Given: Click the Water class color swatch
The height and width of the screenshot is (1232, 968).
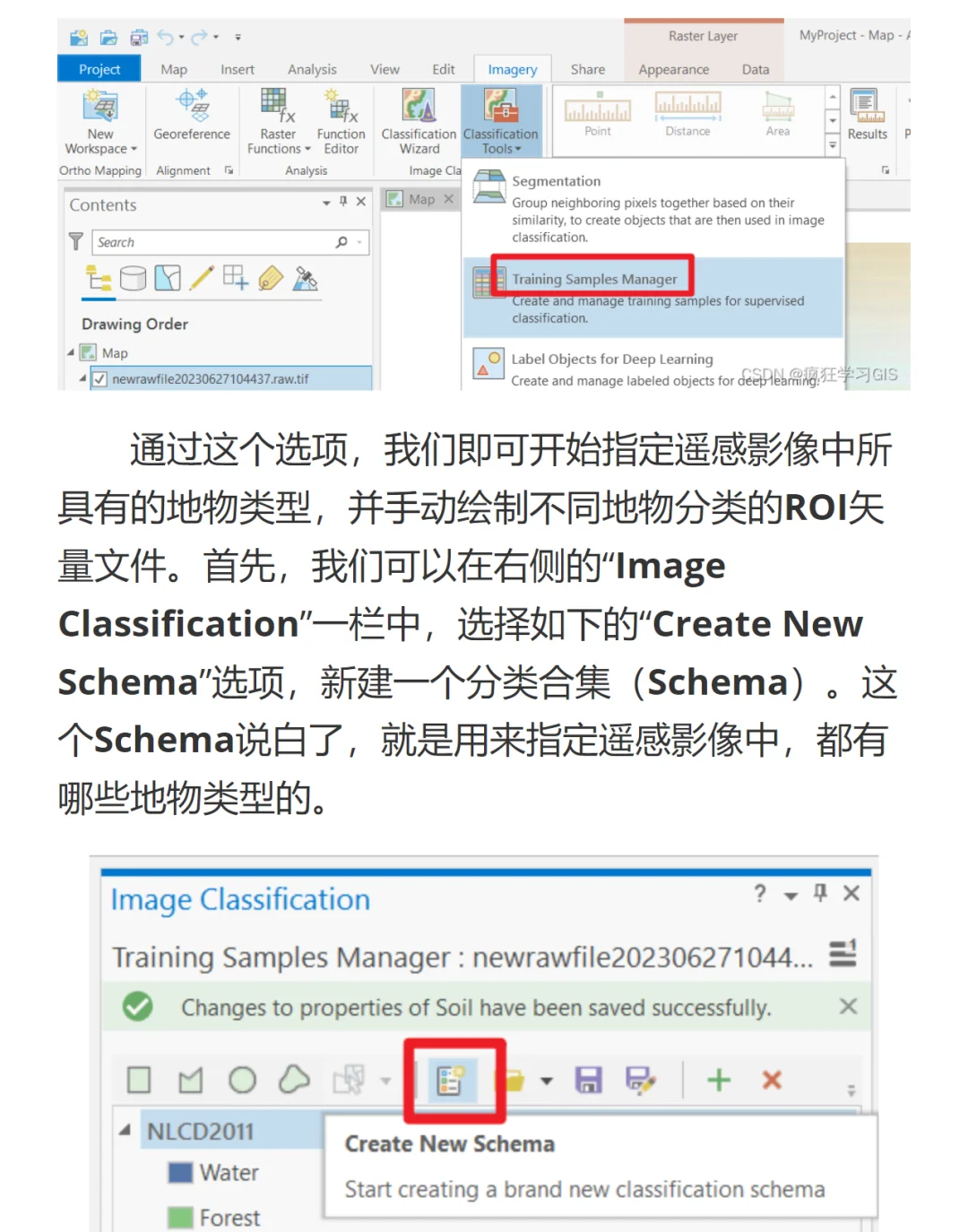Looking at the screenshot, I should pyautogui.click(x=182, y=1172).
